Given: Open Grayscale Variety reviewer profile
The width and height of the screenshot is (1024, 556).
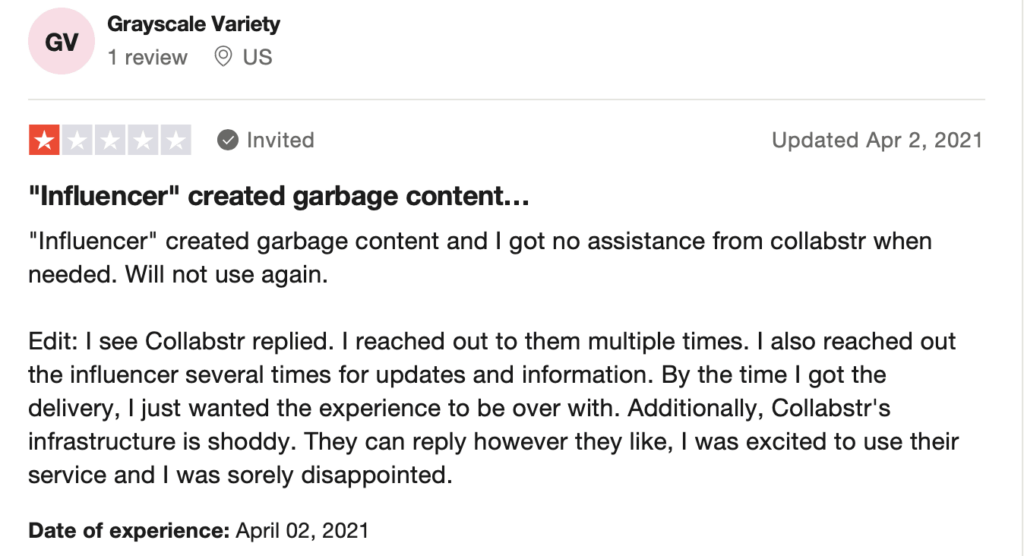Looking at the screenshot, I should [x=193, y=24].
